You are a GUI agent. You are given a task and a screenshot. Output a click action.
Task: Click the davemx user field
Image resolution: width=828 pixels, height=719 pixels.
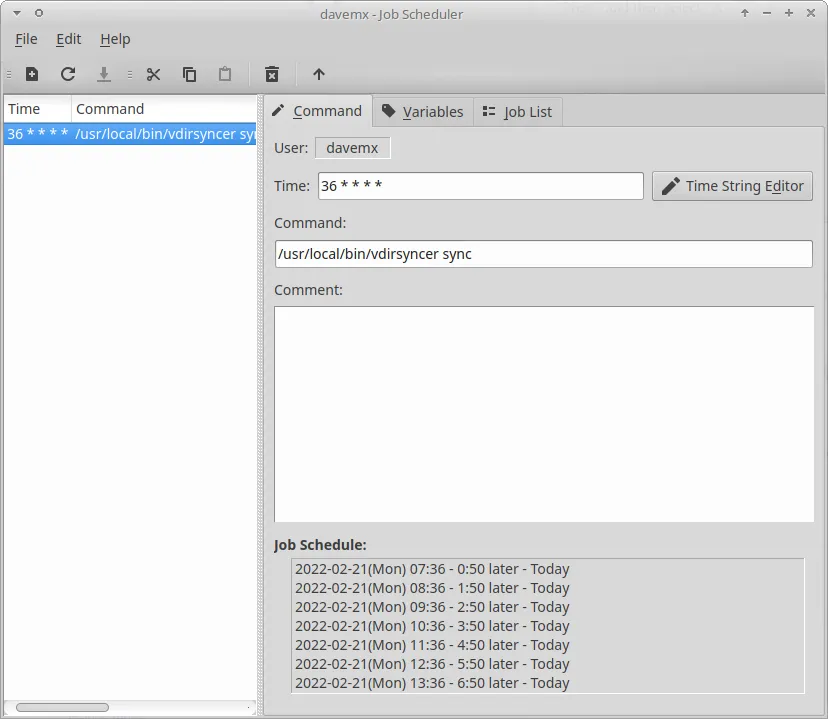pos(353,148)
